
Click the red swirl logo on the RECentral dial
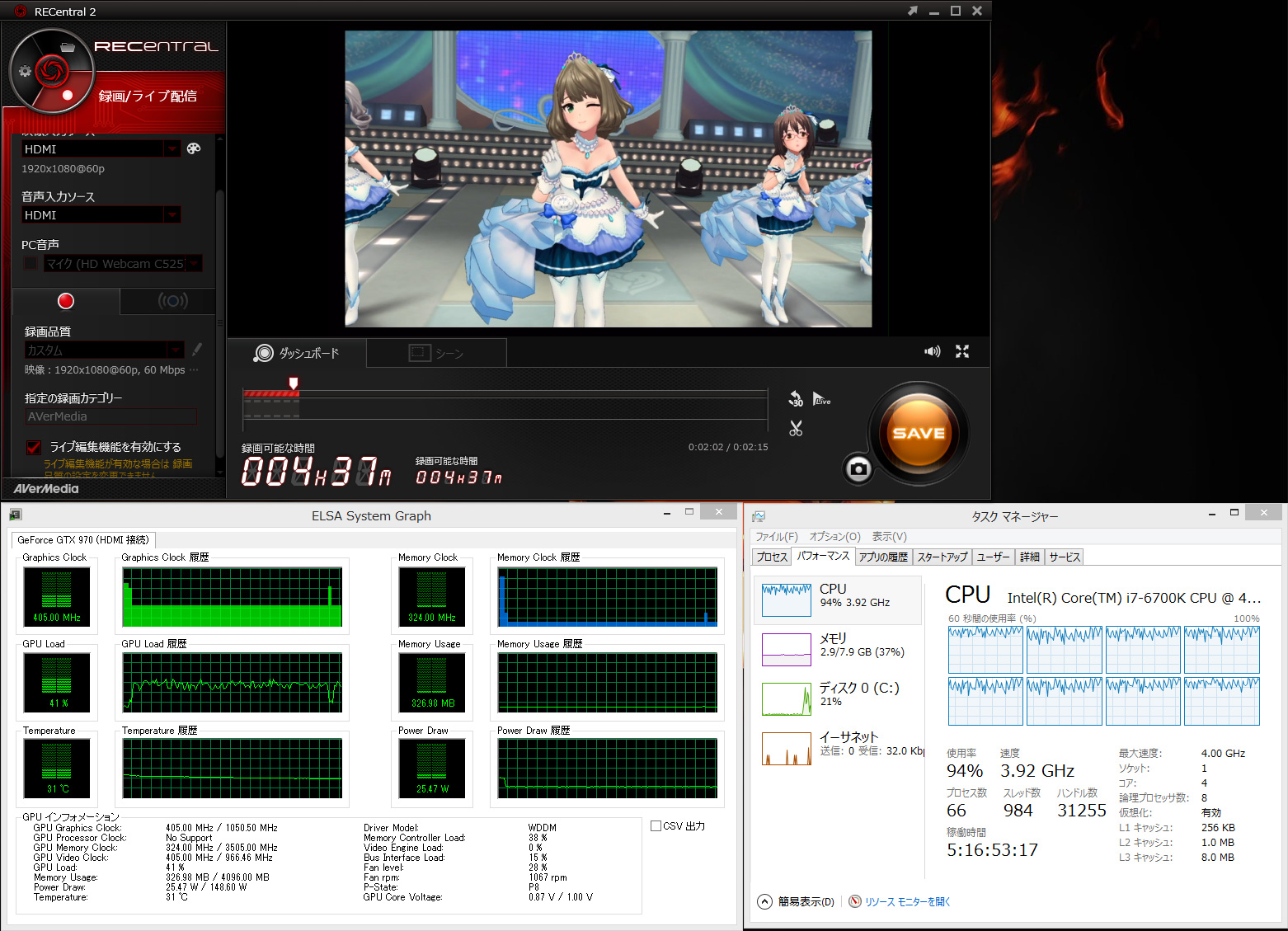pos(51,70)
